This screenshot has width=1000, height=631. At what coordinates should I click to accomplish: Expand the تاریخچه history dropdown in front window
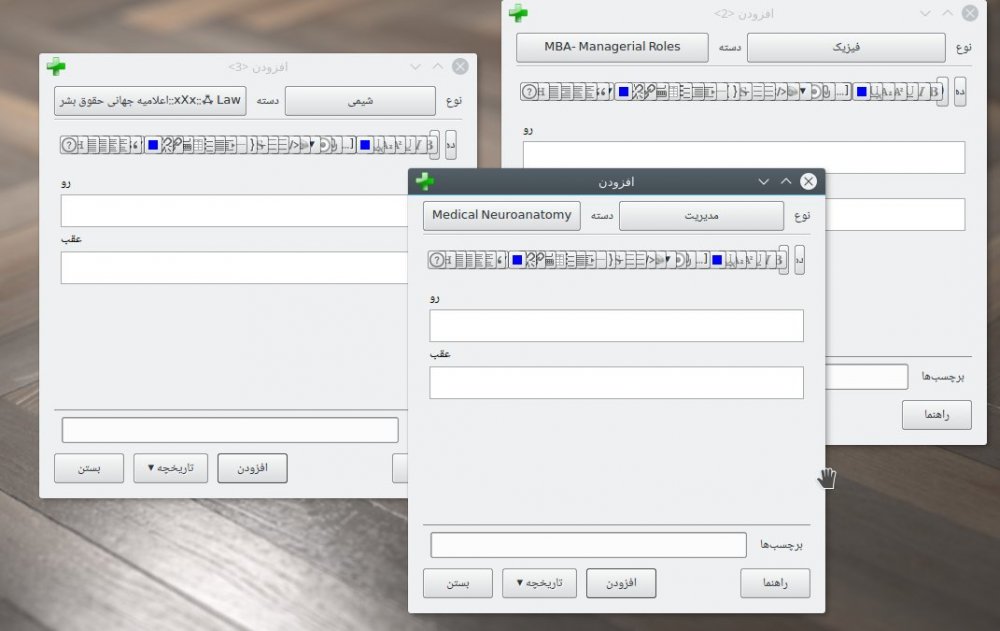coord(539,583)
